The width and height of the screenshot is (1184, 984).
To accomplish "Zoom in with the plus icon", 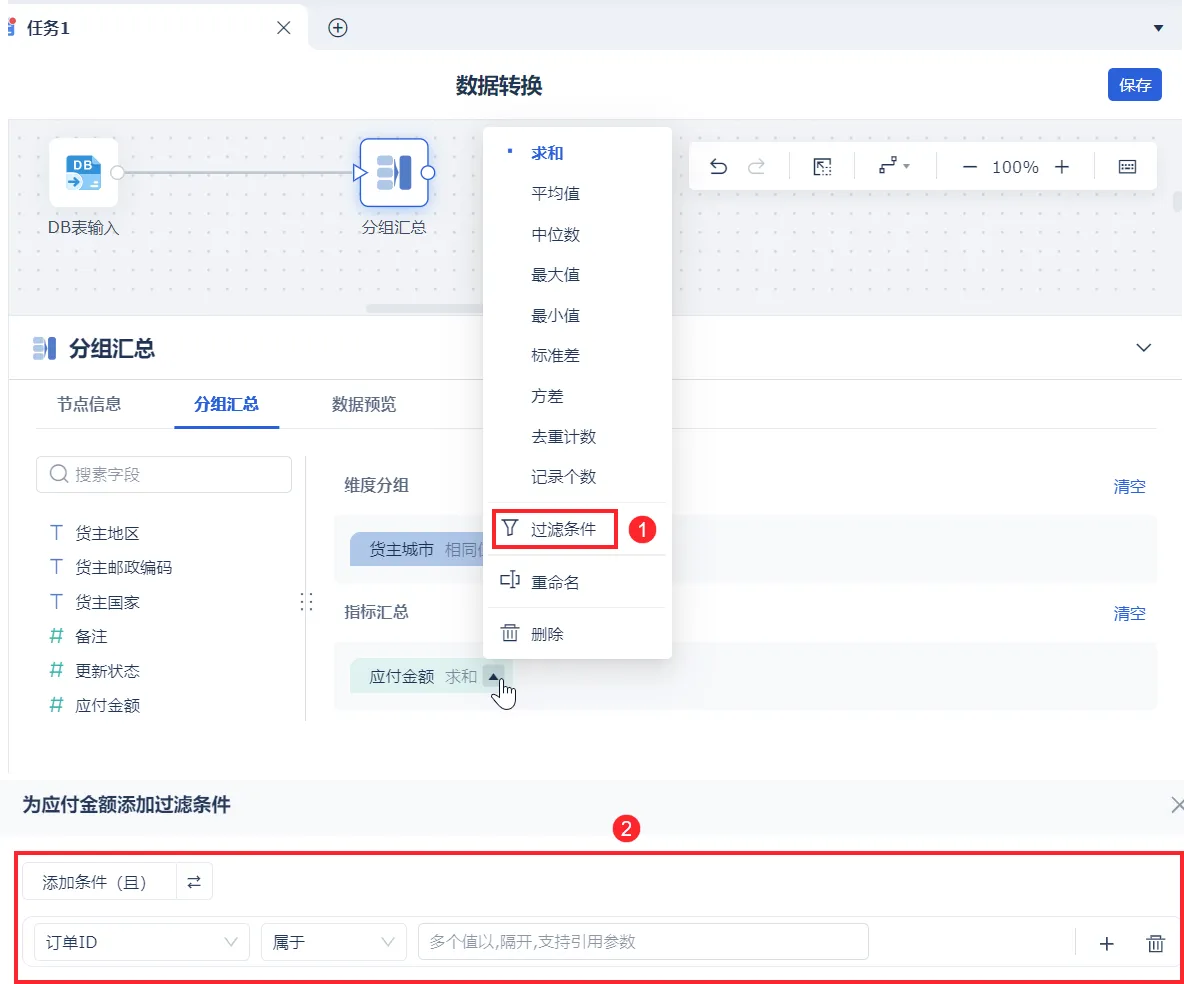I will (1062, 167).
